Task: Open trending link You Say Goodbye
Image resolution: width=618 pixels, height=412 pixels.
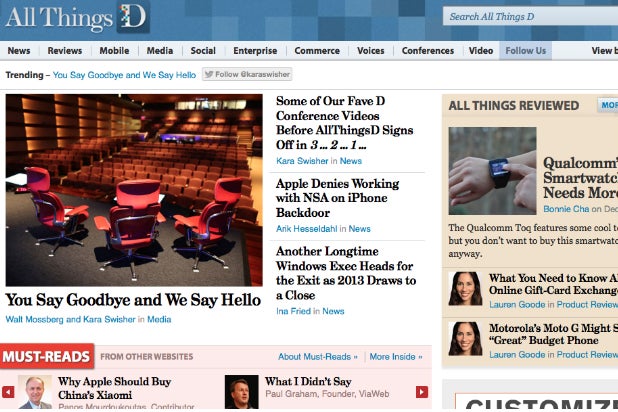Action: click(124, 75)
